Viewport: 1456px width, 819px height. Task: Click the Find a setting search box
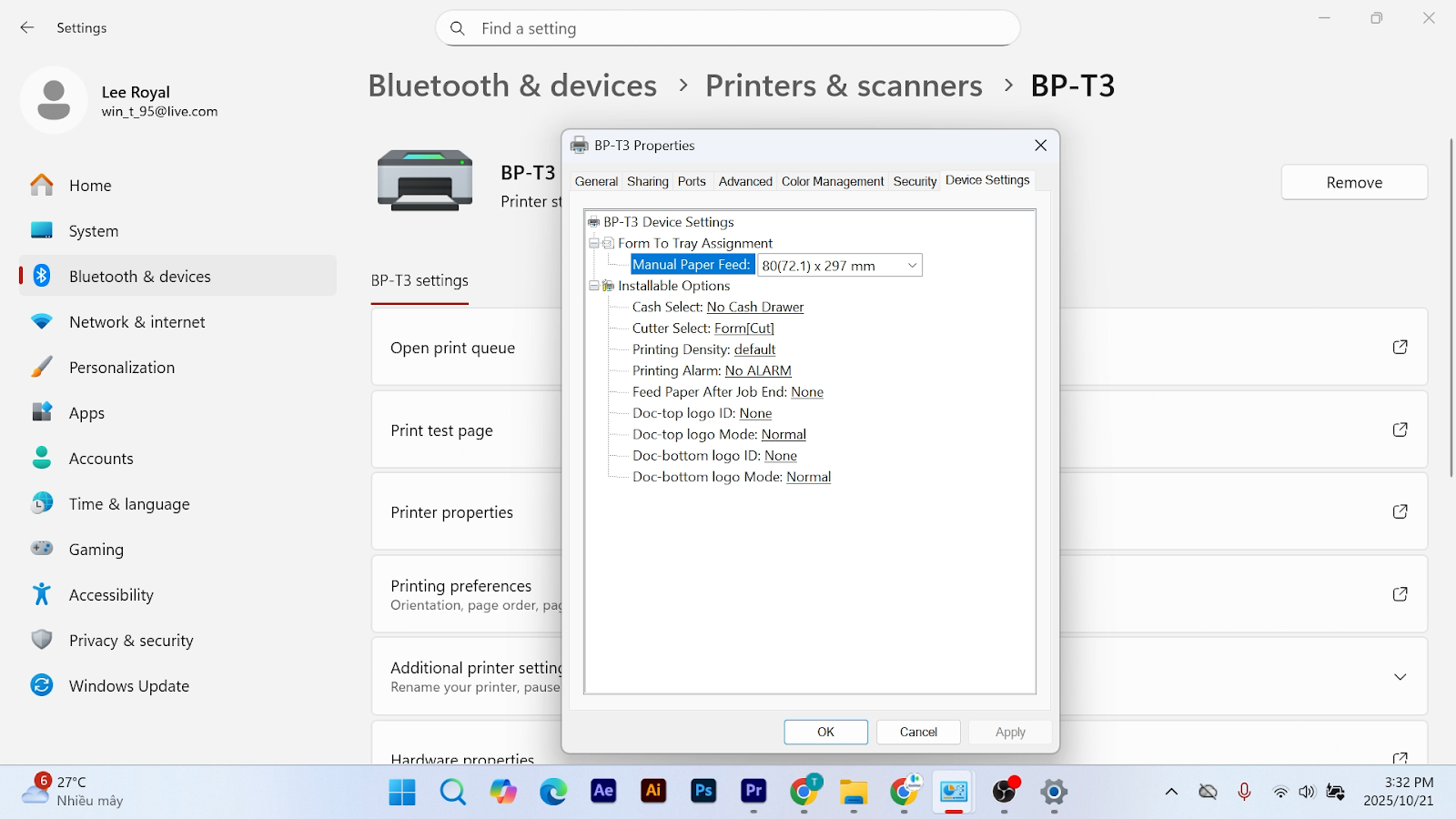(728, 28)
